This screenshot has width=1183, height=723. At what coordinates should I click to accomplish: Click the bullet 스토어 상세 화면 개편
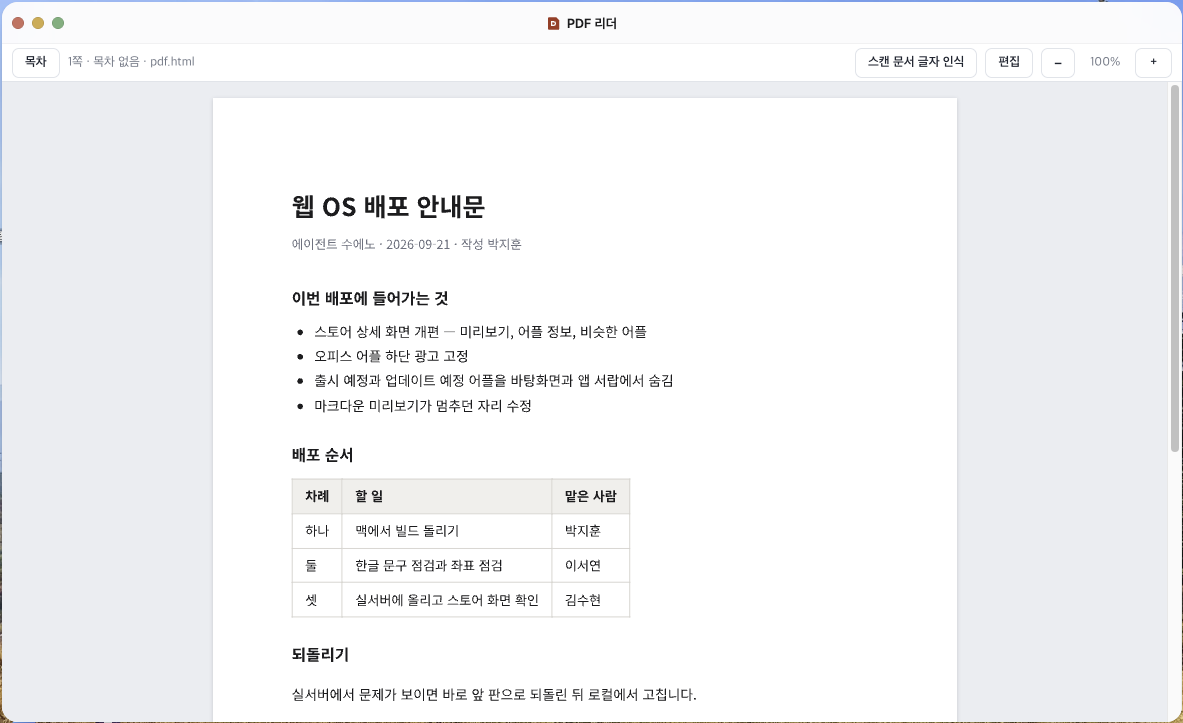[480, 332]
